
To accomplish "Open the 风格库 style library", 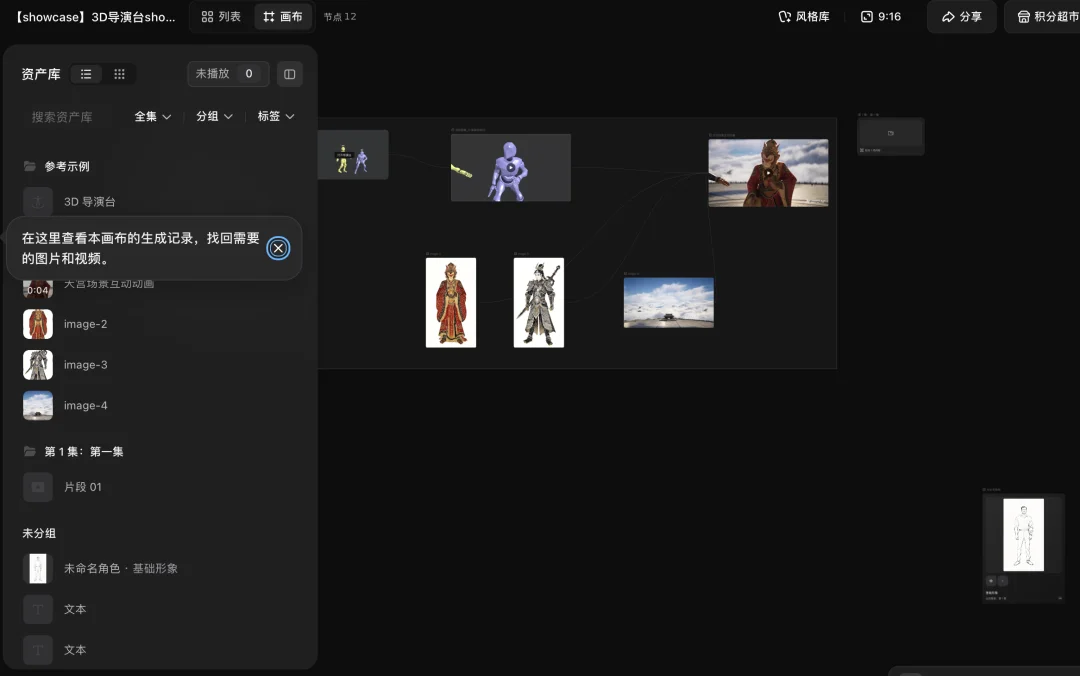I will coord(804,17).
